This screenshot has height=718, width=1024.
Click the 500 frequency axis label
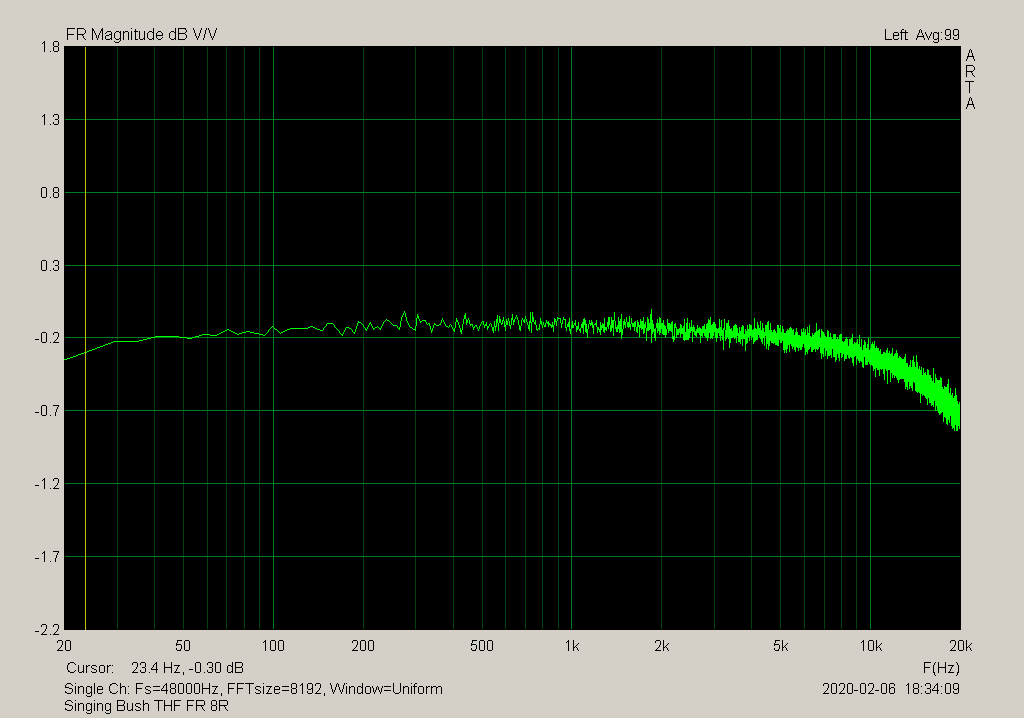point(482,646)
